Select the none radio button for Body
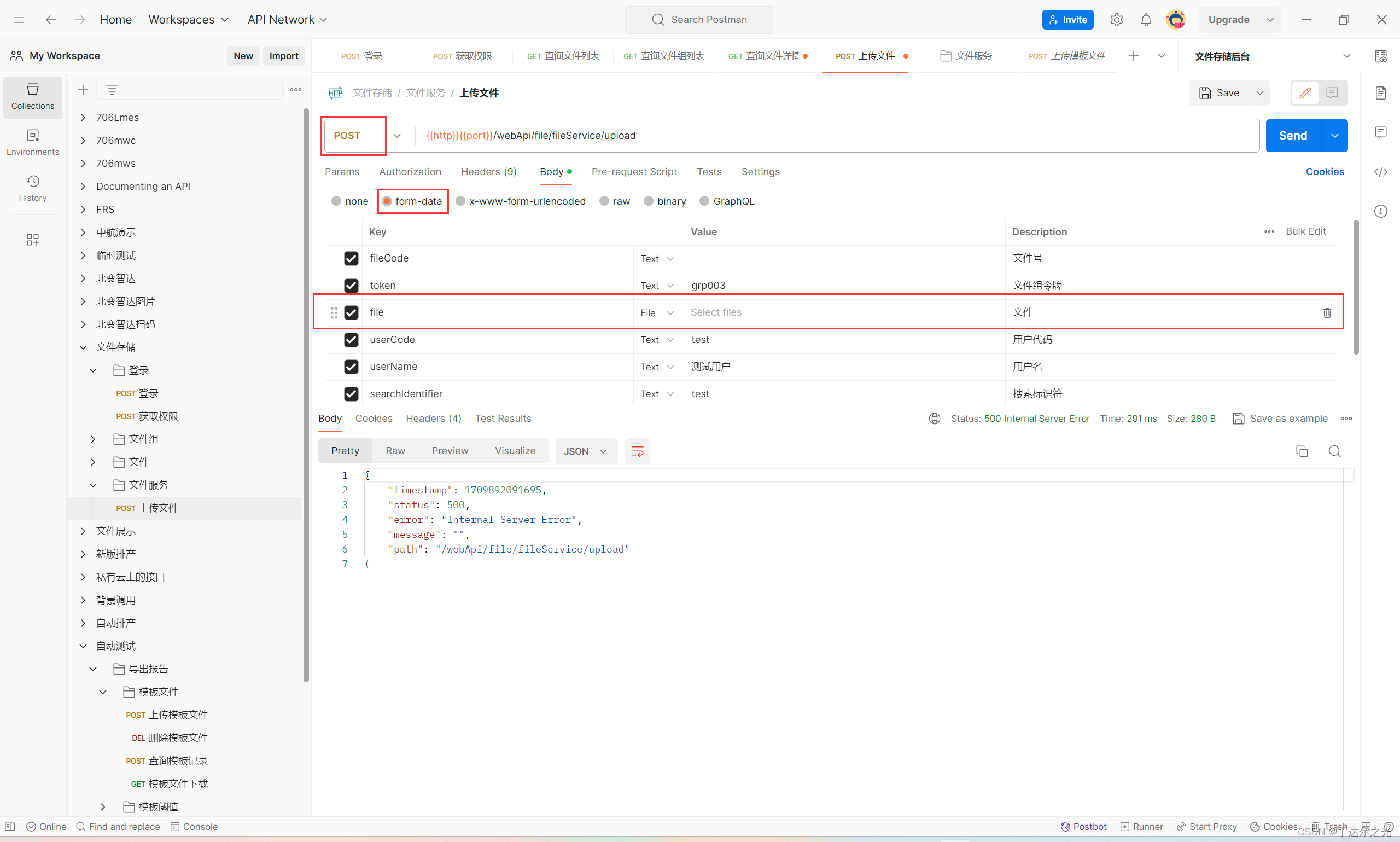The height and width of the screenshot is (842, 1400). pyautogui.click(x=338, y=201)
